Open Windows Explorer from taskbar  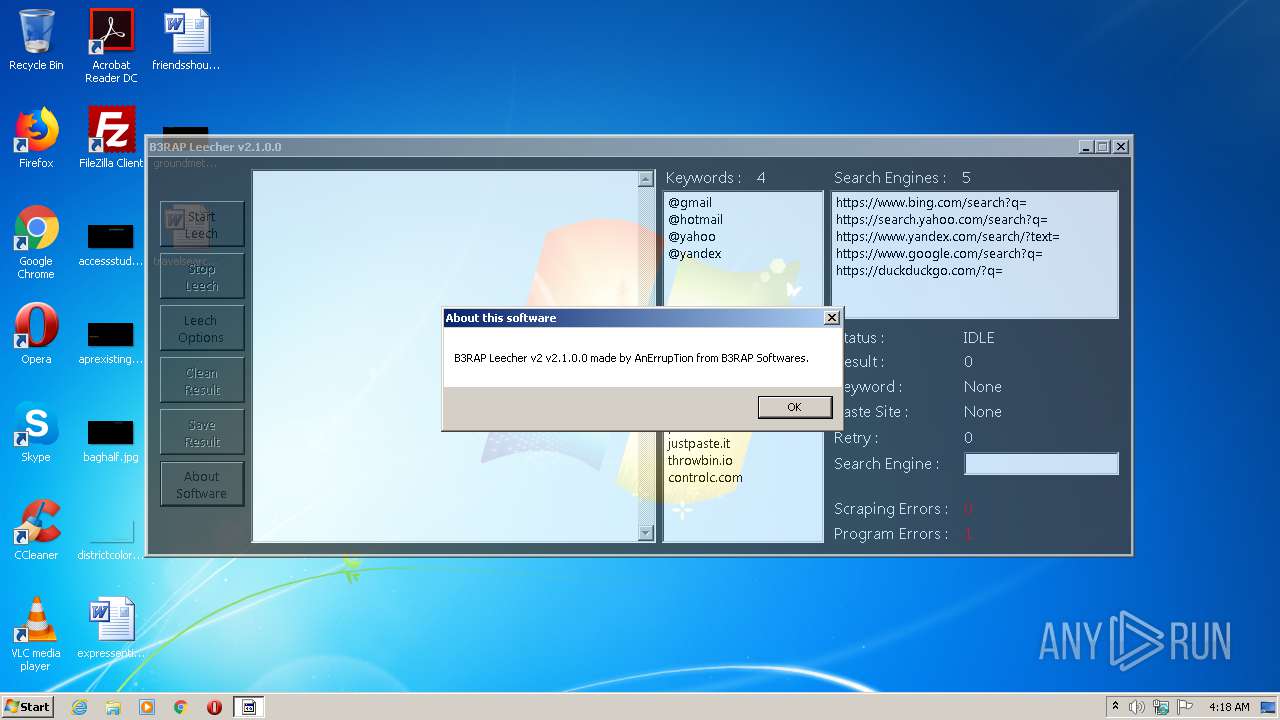[113, 707]
